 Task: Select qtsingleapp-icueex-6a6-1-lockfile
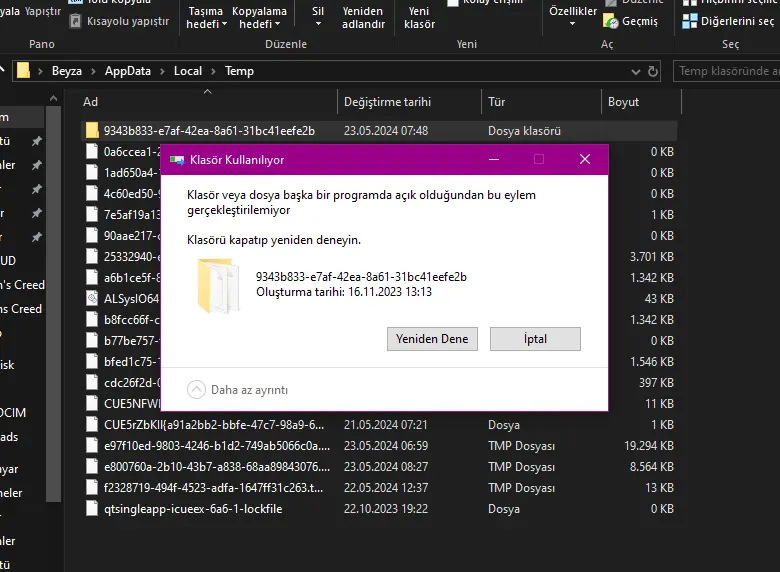[x=378, y=509]
